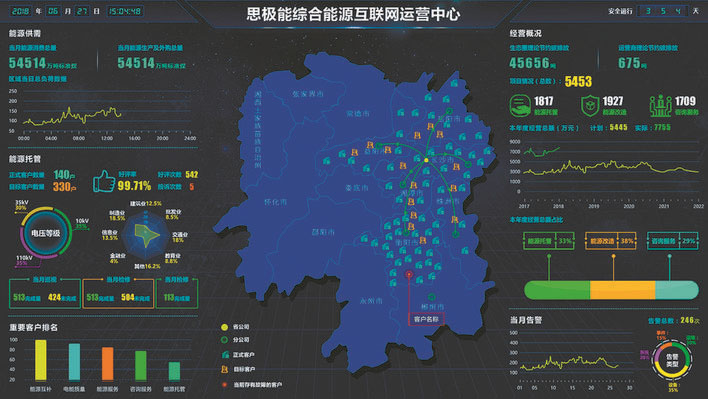708x399 pixels.
Task: Click the orange segment of share bar
Action: tap(623, 290)
